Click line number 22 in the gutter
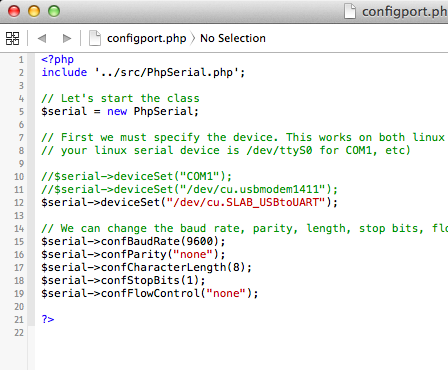Viewport: 448px width, 370px height. coord(19,333)
